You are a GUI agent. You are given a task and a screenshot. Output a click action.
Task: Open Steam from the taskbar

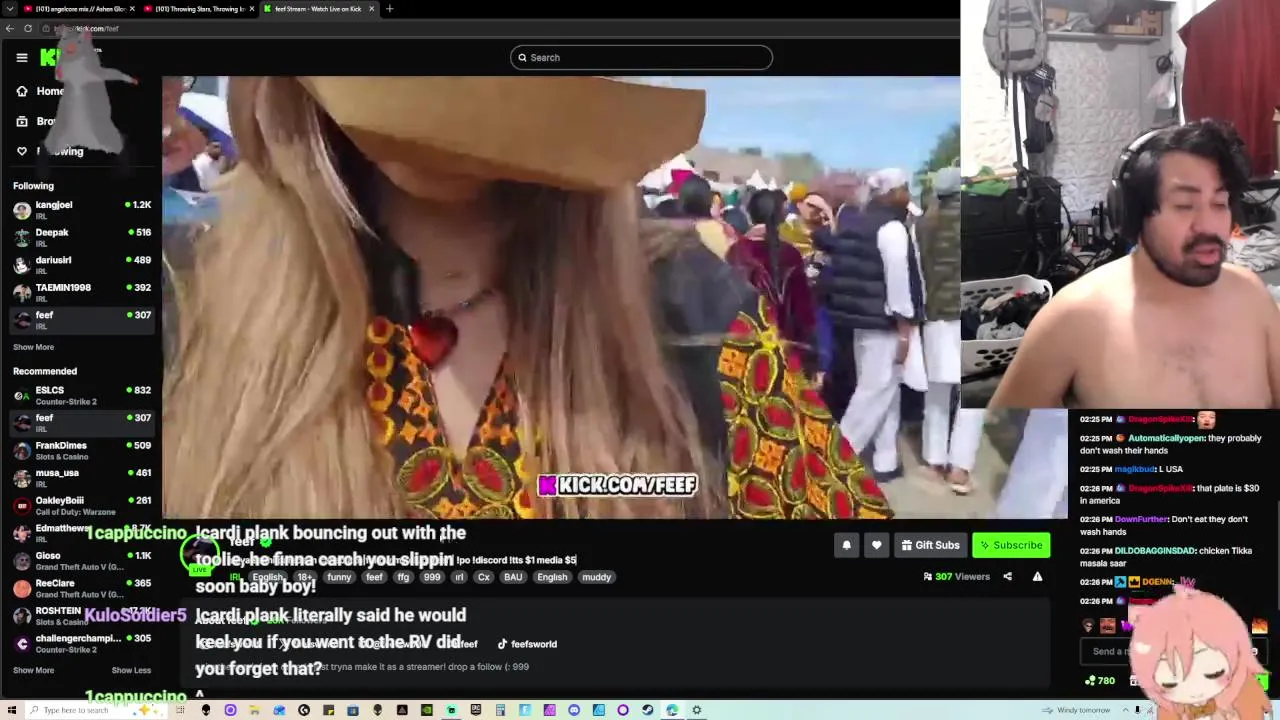click(647, 710)
